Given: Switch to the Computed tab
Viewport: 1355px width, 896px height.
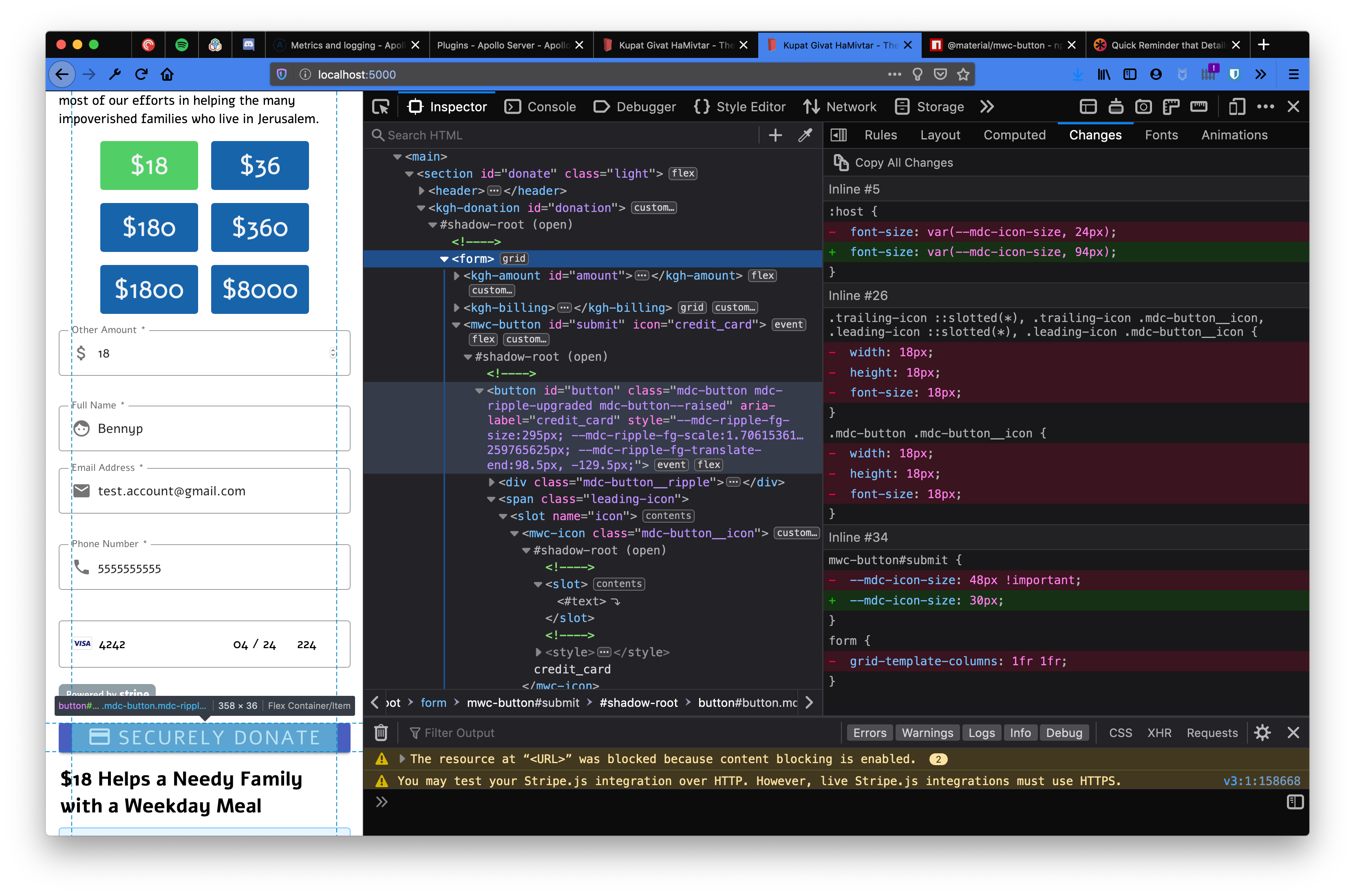Looking at the screenshot, I should [1015, 135].
